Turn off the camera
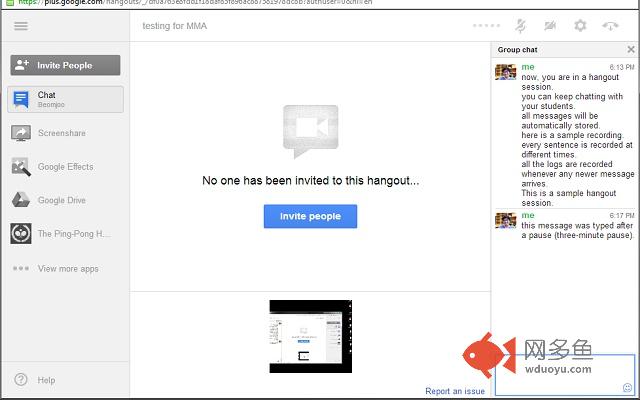640x400 pixels. [x=550, y=26]
